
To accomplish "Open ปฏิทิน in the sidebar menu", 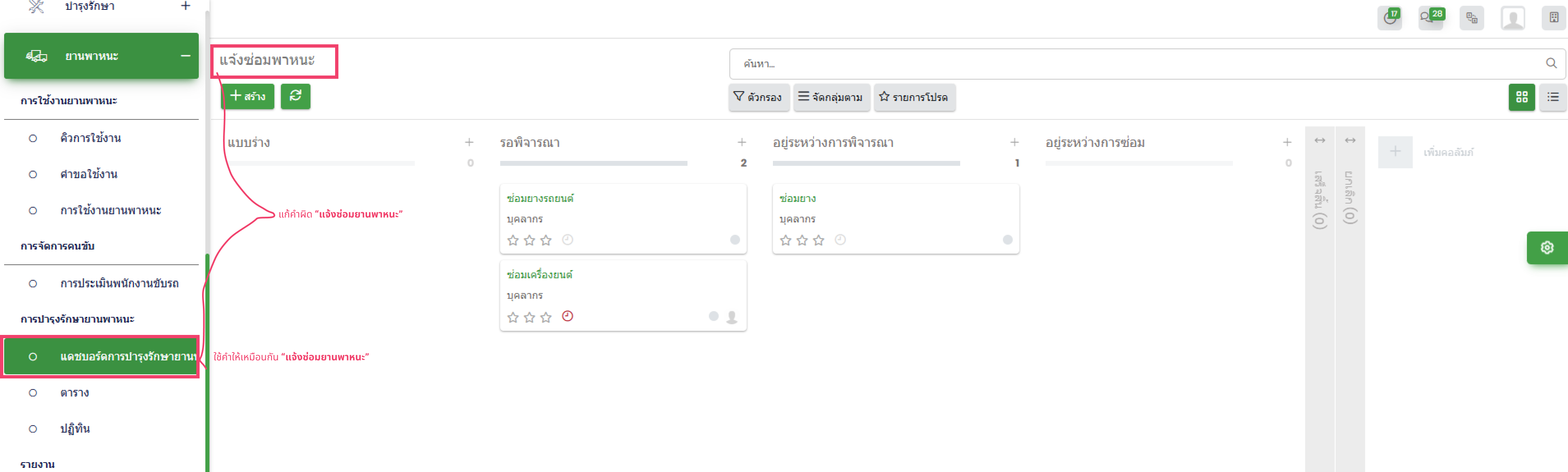I will point(75,429).
